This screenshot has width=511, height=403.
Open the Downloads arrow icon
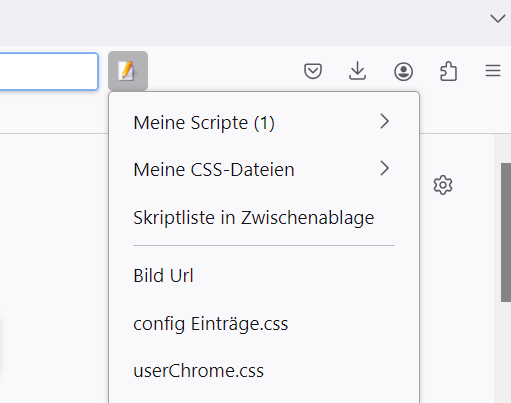pos(357,71)
